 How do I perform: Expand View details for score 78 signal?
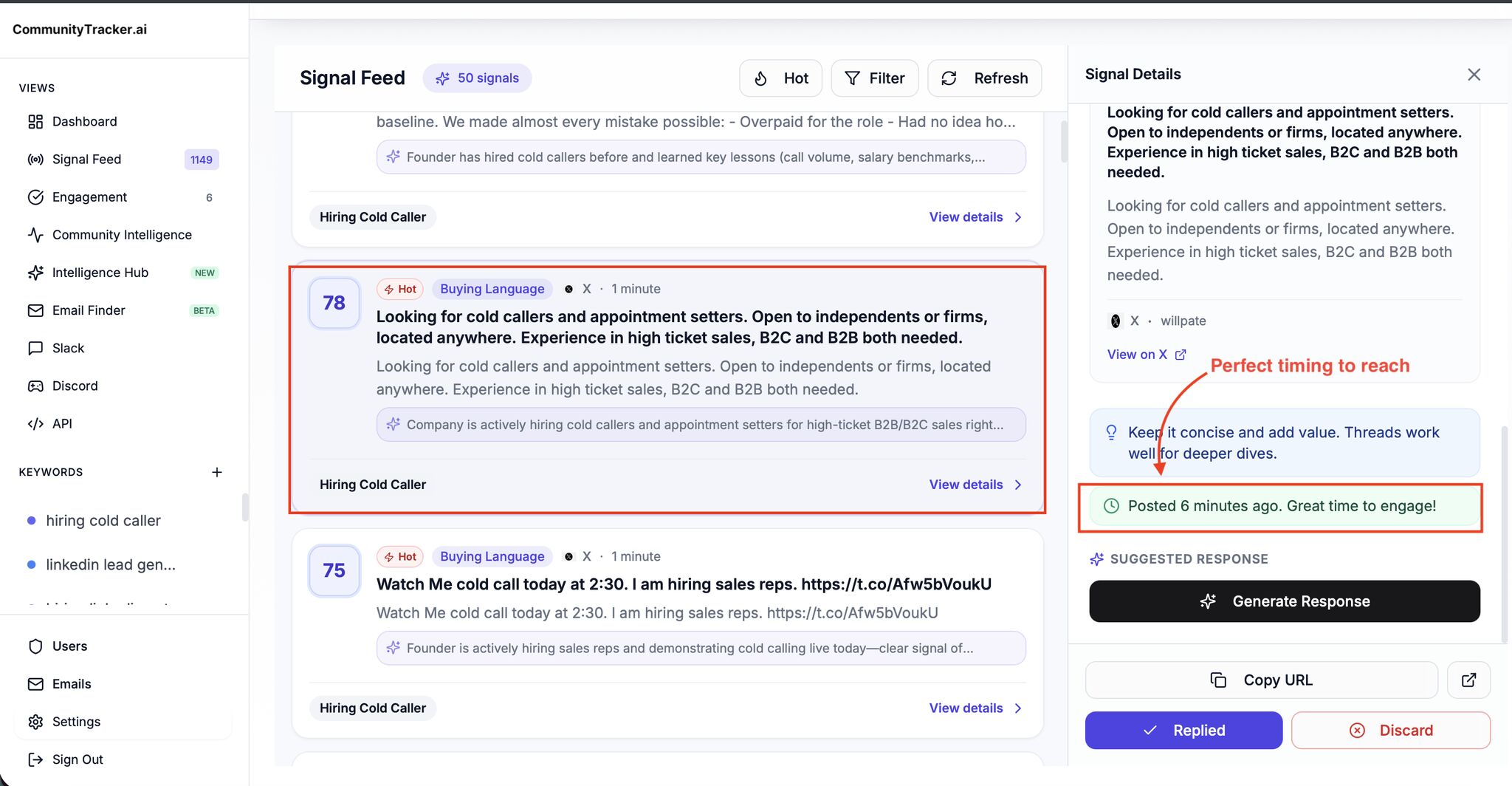[x=975, y=485]
